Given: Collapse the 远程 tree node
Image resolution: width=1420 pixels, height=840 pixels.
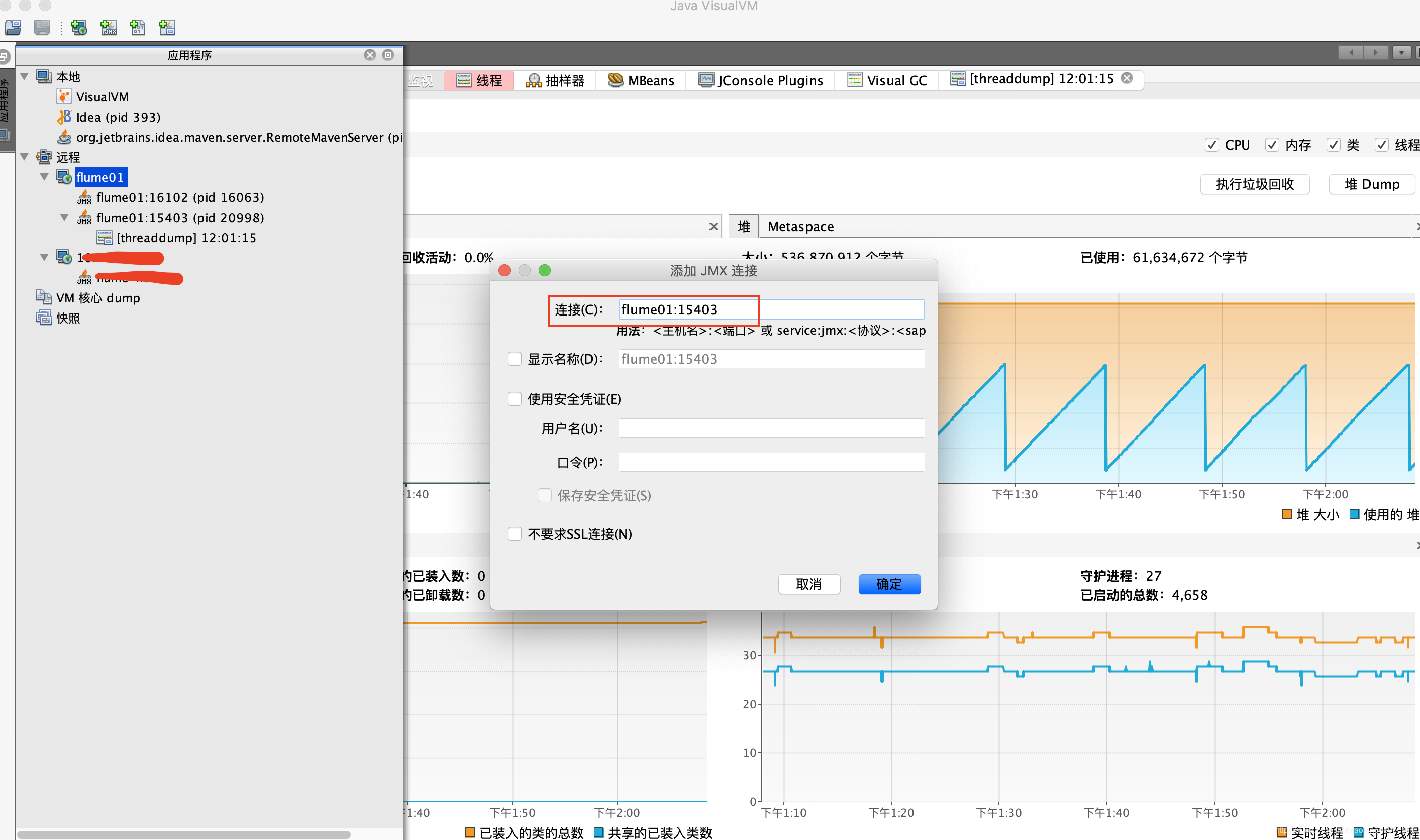Looking at the screenshot, I should click(24, 157).
